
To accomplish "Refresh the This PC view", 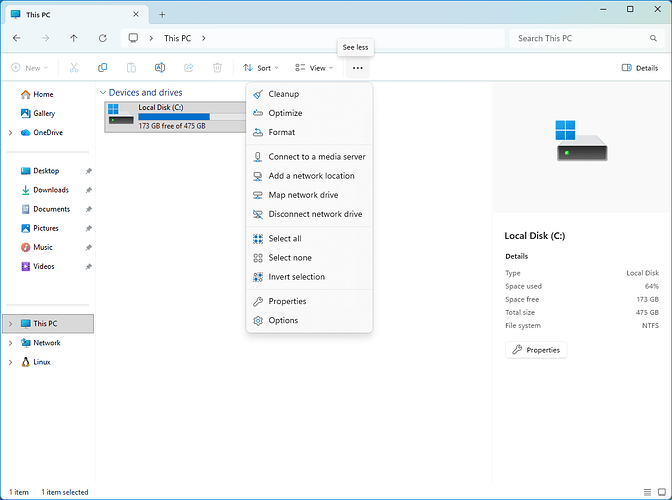I will [x=102, y=38].
